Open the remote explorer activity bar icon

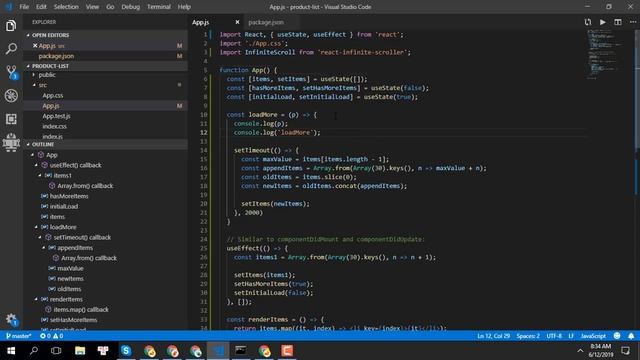(11, 142)
